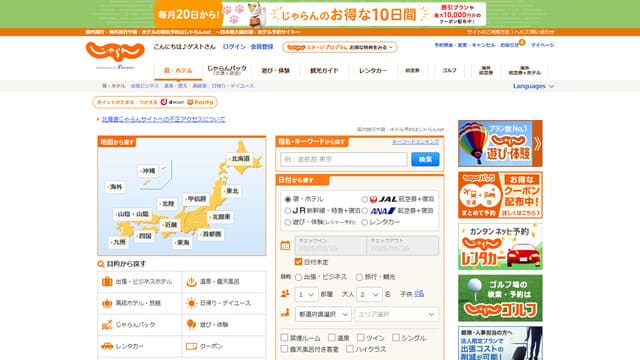Open the レンタカー navigation tab

[x=373, y=71]
